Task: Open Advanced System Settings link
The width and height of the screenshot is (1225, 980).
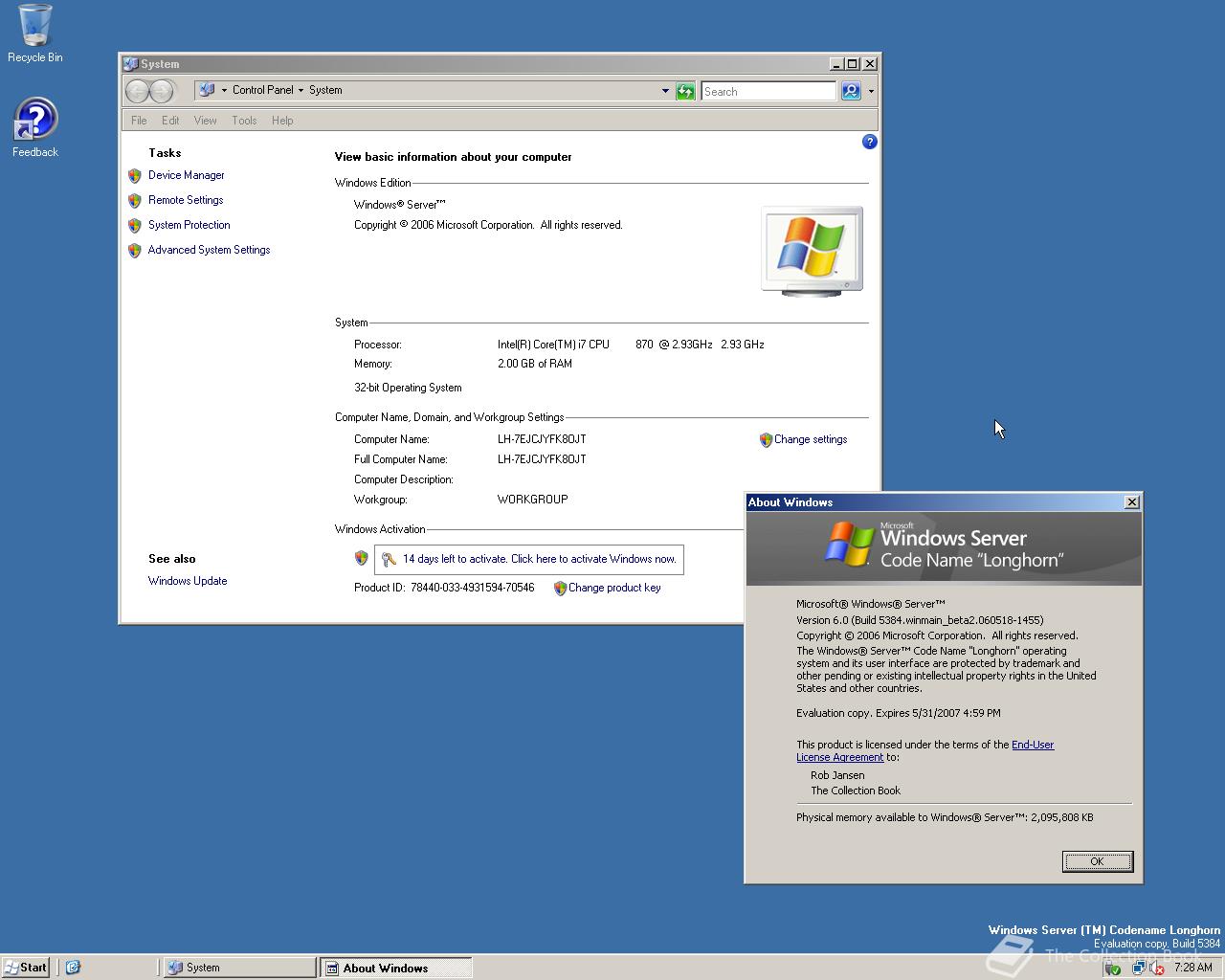Action: [209, 250]
